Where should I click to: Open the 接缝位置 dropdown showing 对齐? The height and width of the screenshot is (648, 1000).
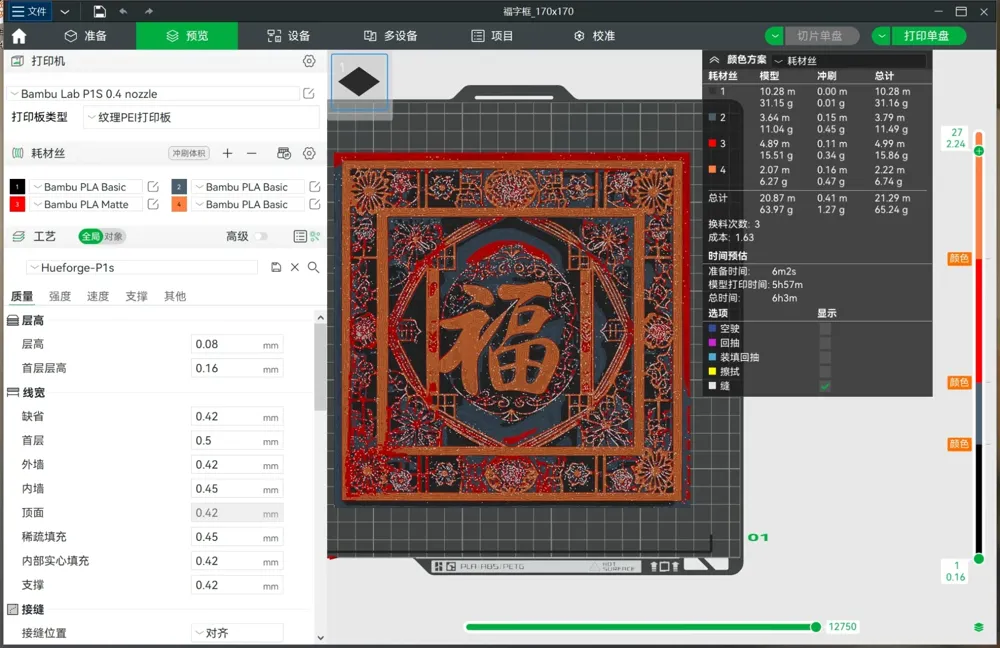pyautogui.click(x=237, y=633)
